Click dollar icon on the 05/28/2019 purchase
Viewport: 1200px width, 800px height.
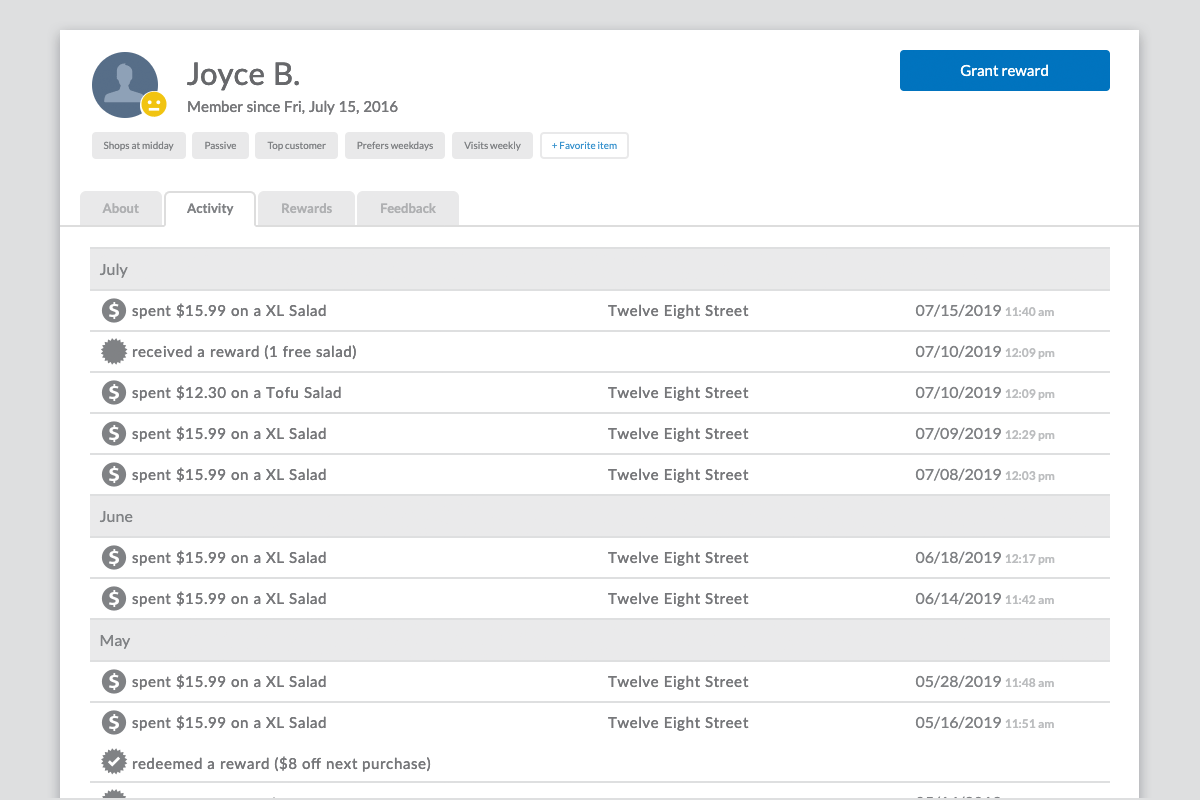pos(114,682)
